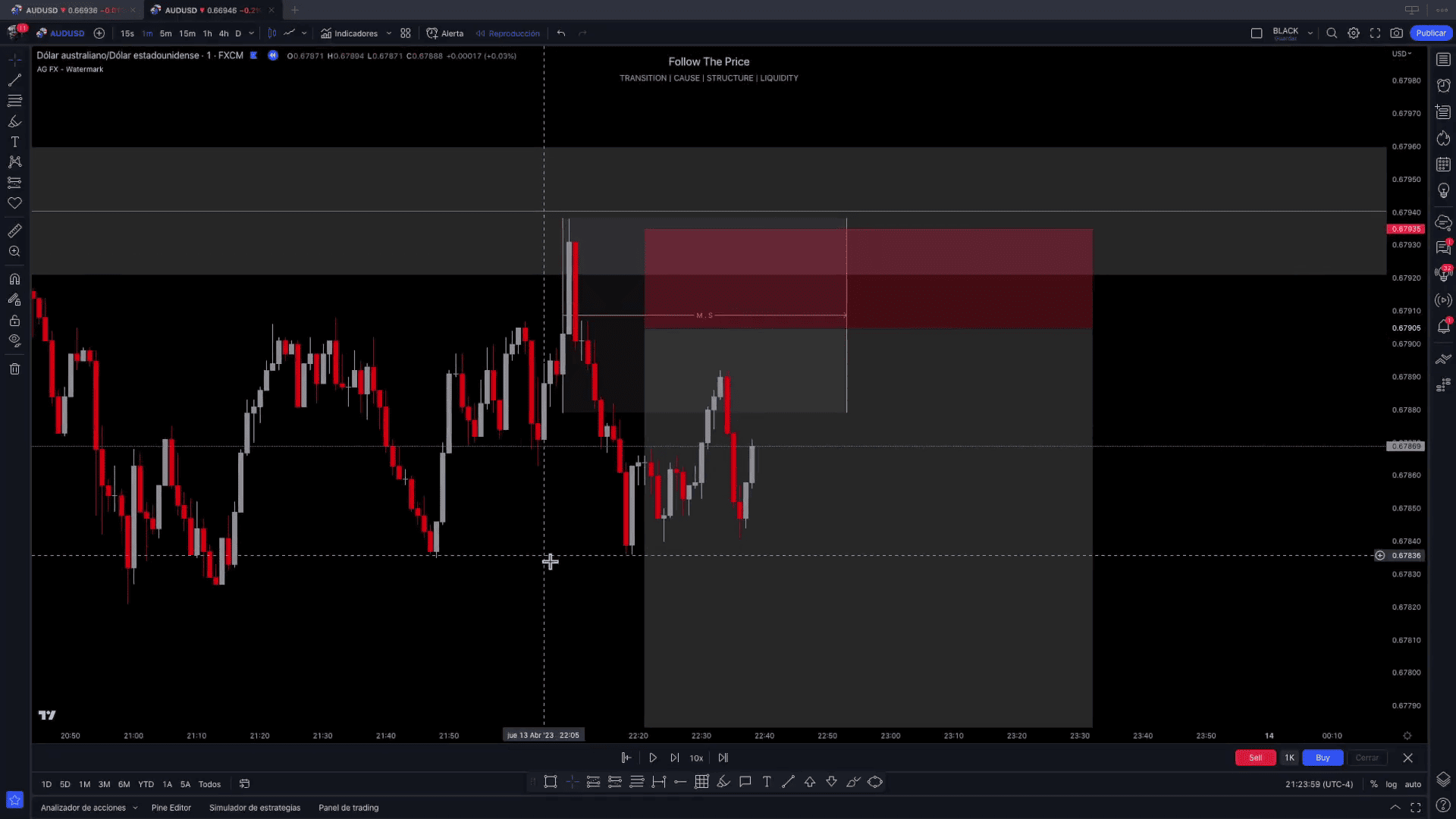Open the 10x replay speed selector
The image size is (1456, 819).
696,758
